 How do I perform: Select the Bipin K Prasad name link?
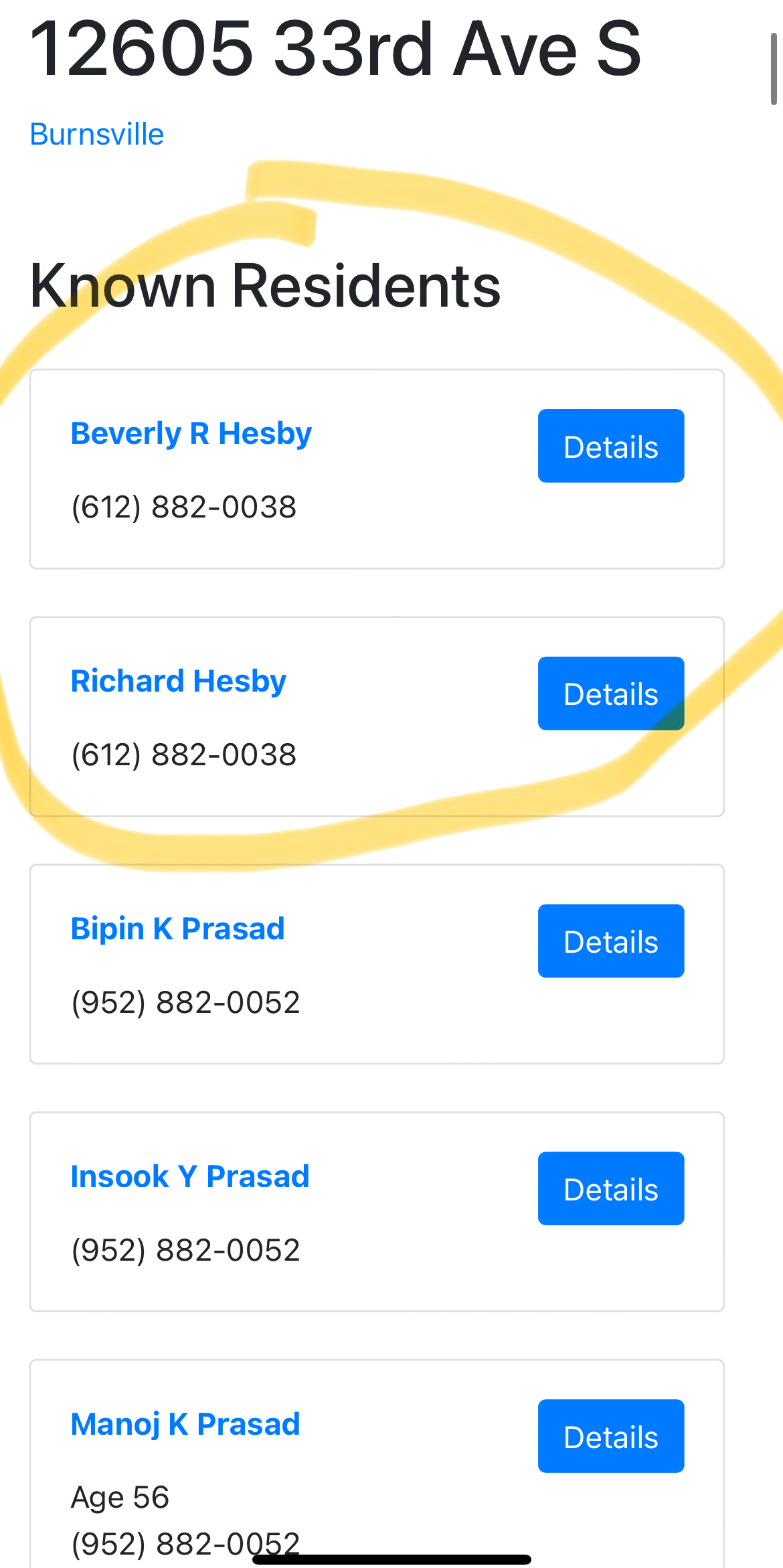tap(178, 929)
